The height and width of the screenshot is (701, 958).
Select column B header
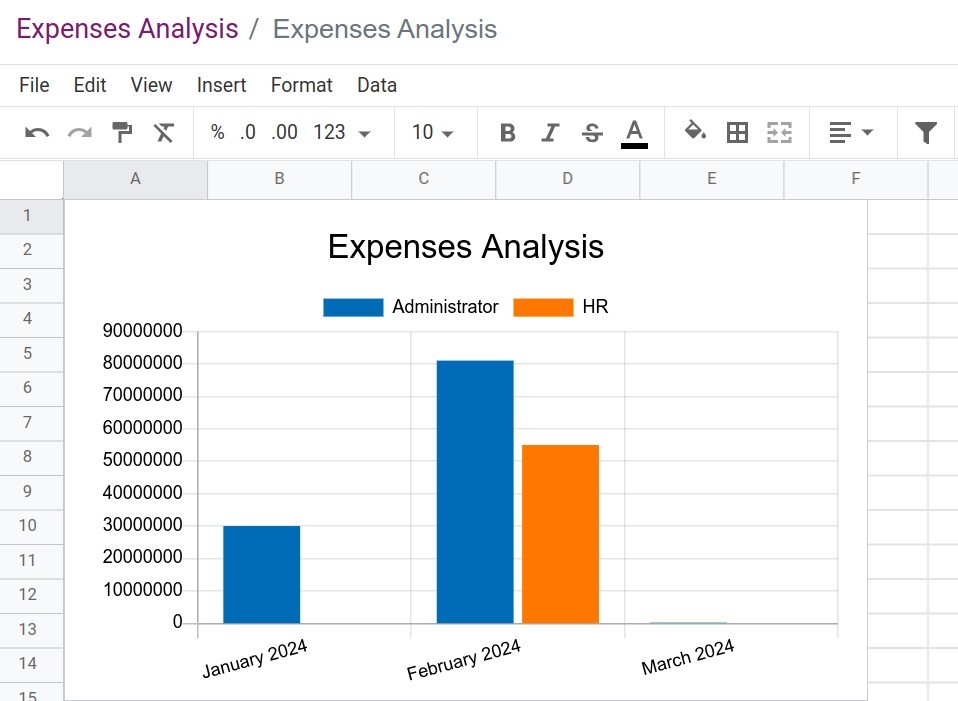click(280, 179)
